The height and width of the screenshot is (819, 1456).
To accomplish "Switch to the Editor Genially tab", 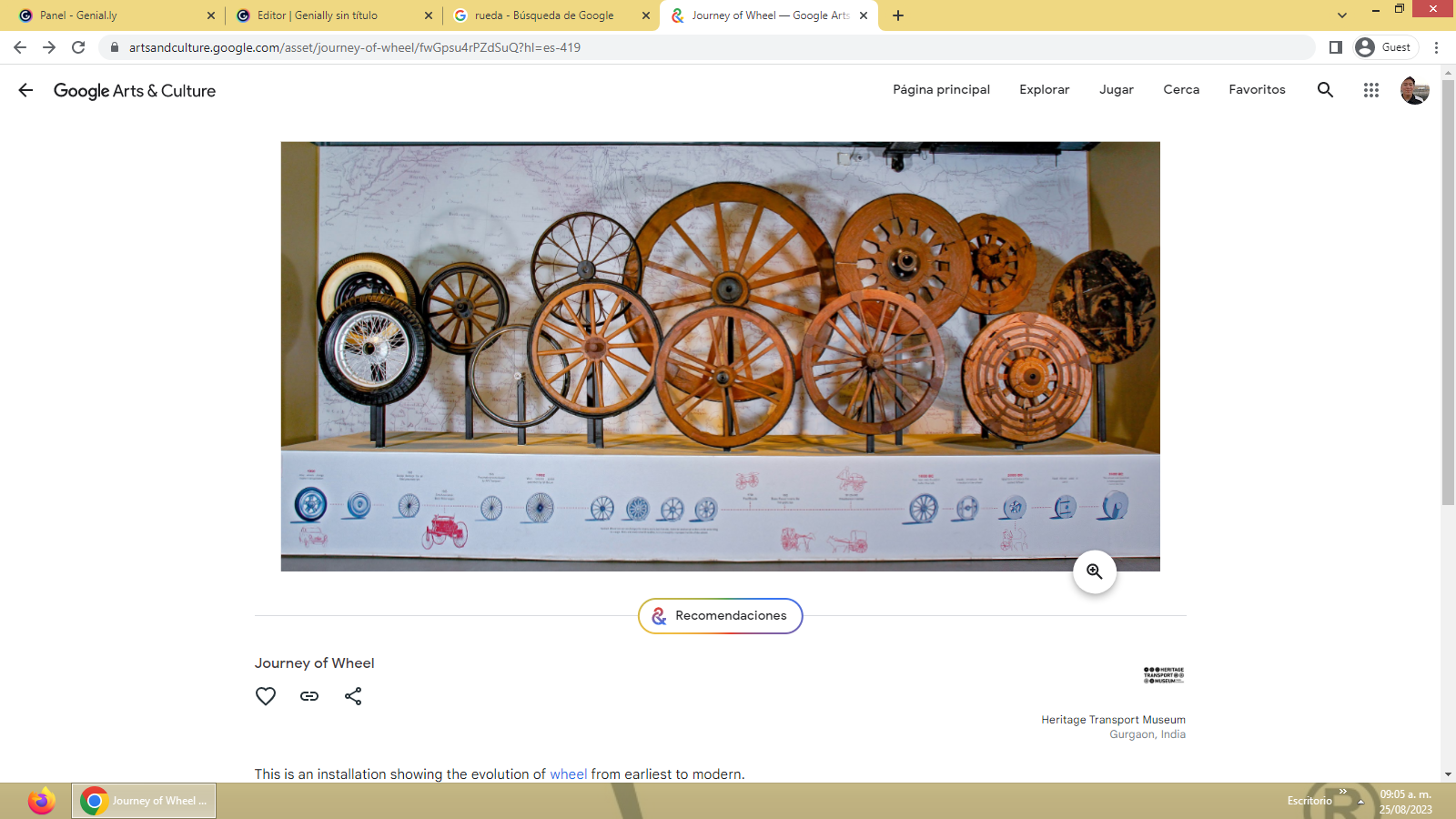I will [328, 15].
